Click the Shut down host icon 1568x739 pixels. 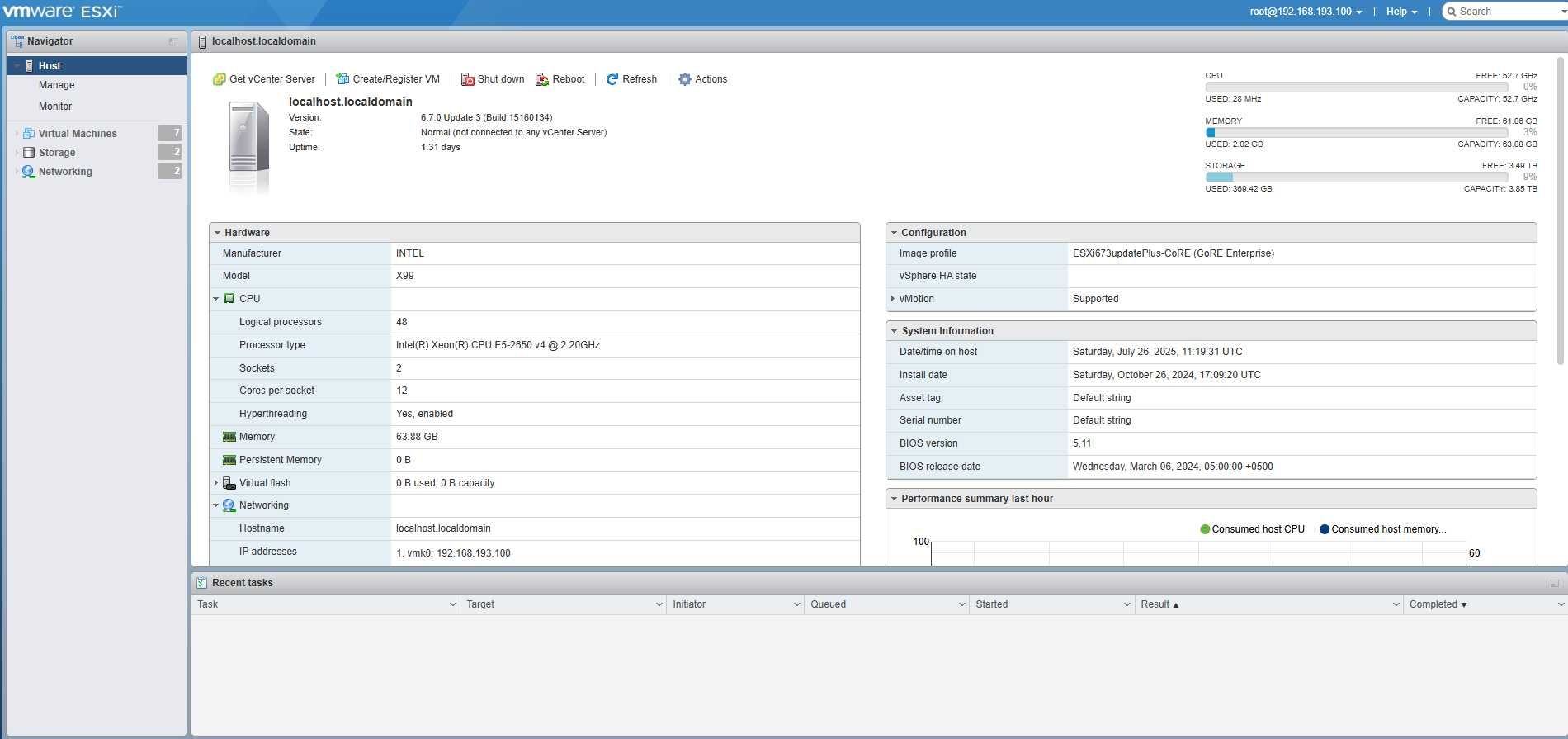pos(467,79)
